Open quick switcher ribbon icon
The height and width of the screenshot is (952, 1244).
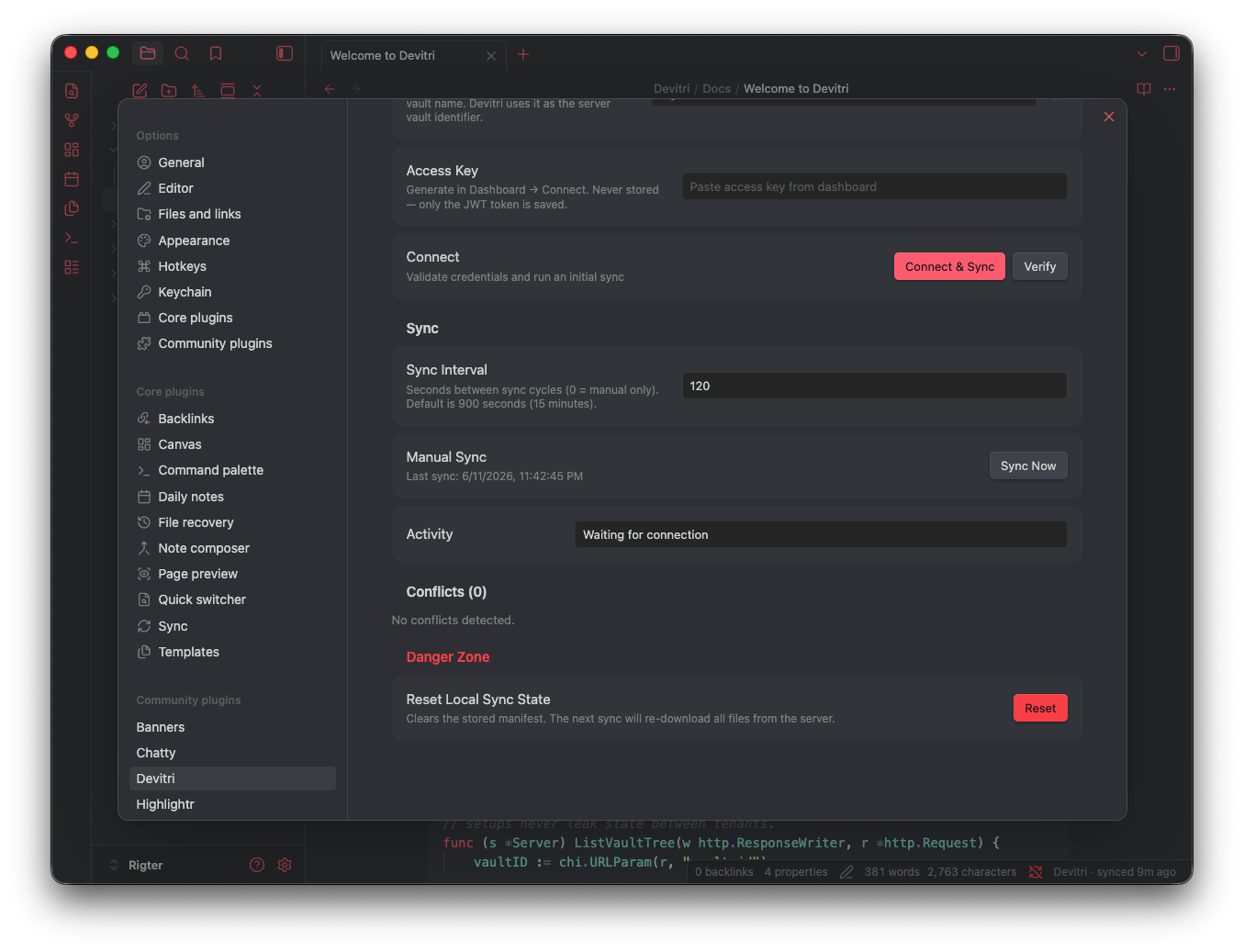click(x=72, y=91)
